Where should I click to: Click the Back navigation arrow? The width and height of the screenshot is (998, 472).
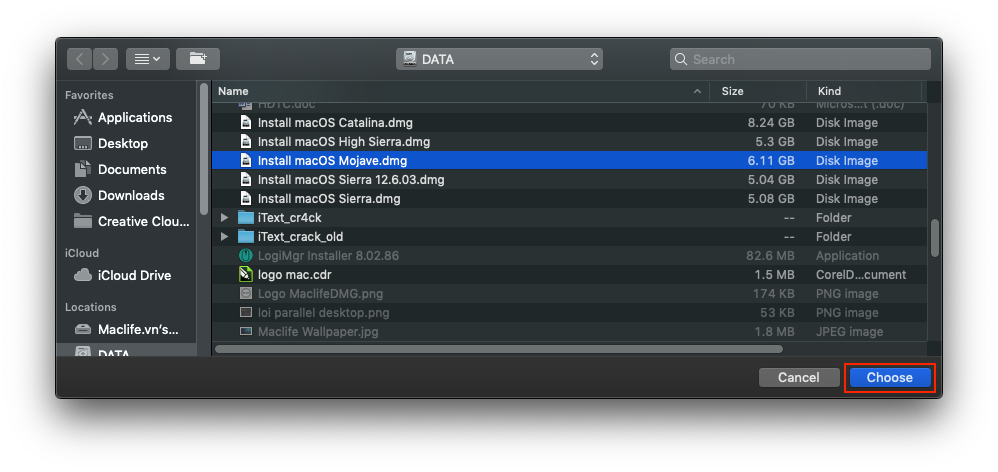(x=80, y=59)
